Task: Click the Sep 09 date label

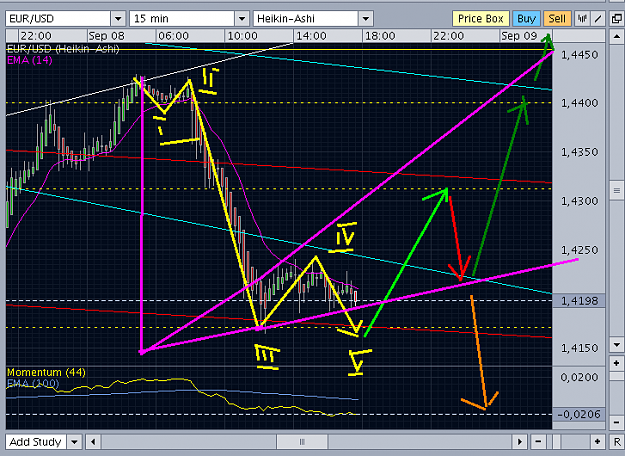Action: pos(519,36)
